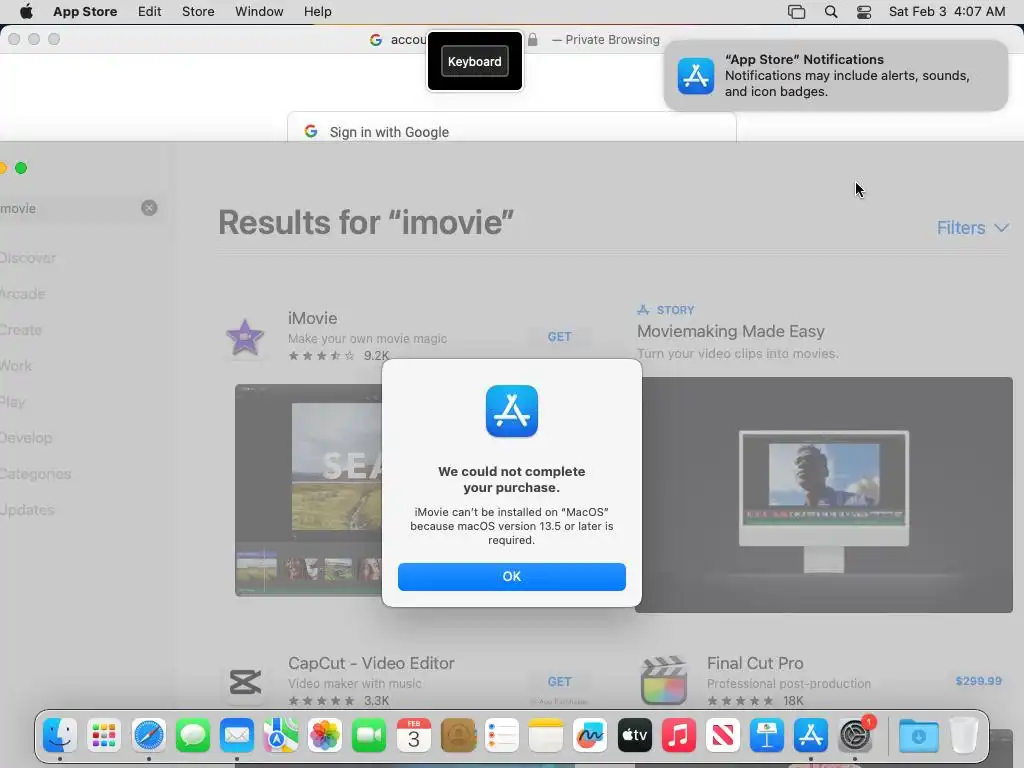Click the Keyboard button in the black overlay
This screenshot has width=1024, height=768.
point(475,61)
